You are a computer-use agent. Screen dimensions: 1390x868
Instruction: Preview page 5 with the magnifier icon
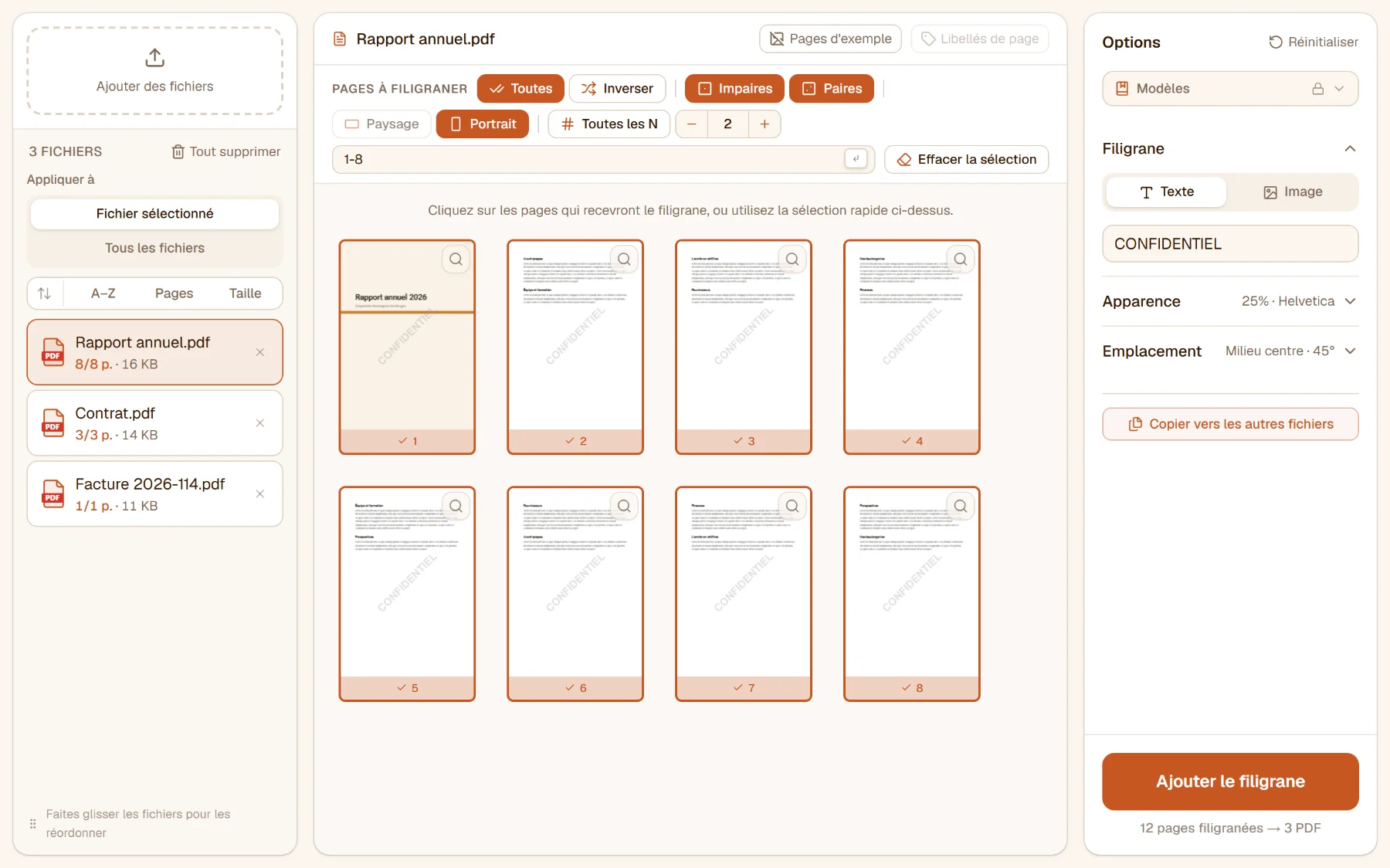pos(456,506)
